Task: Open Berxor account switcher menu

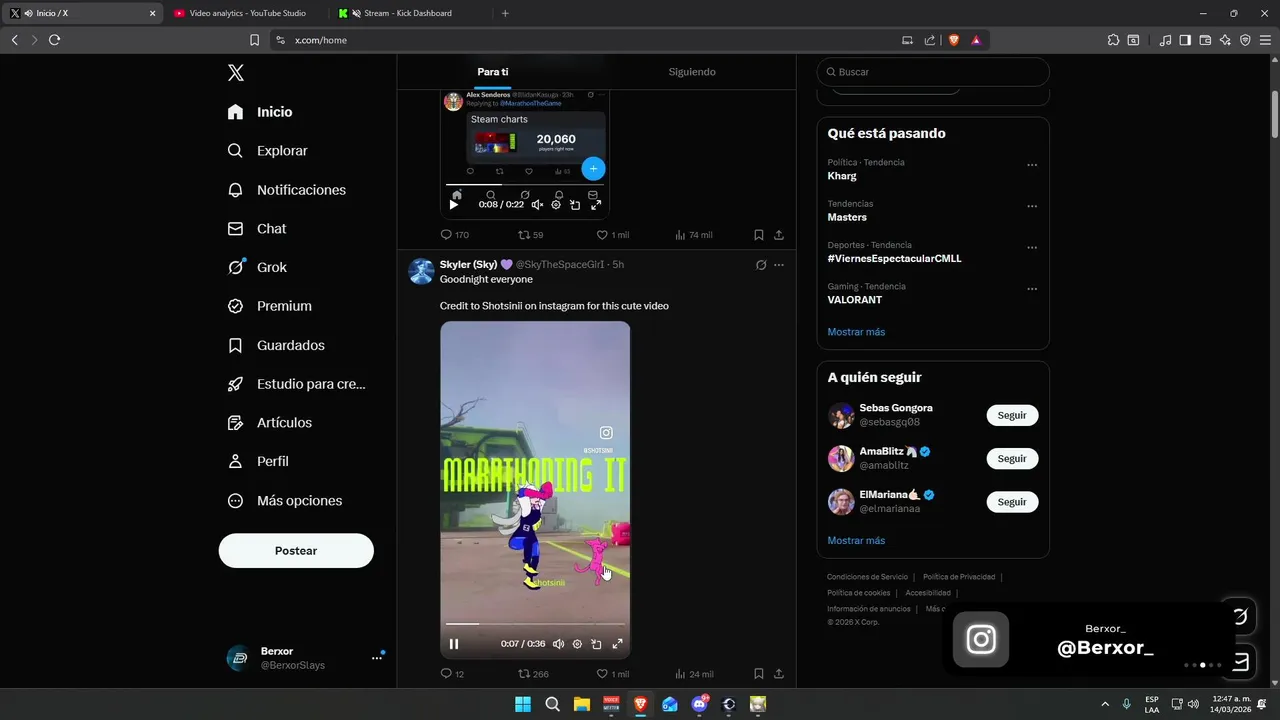Action: (x=306, y=658)
